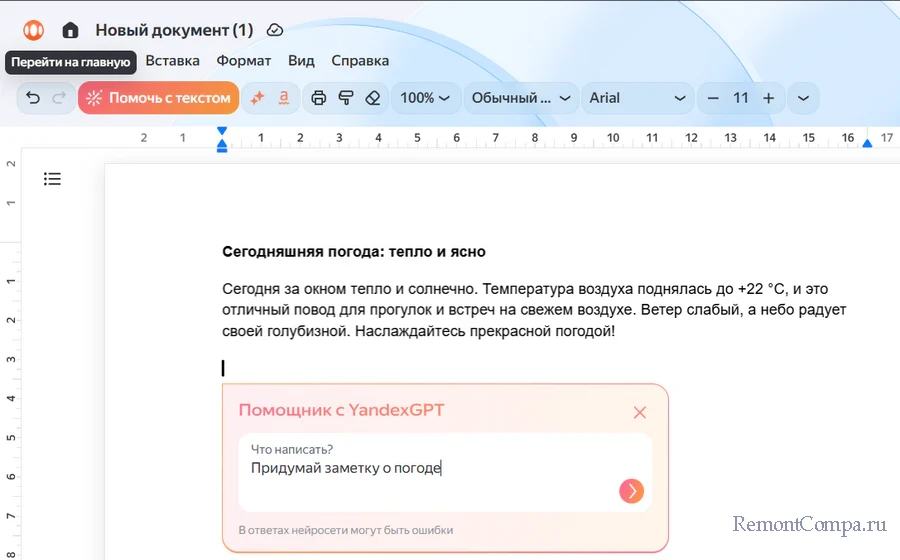Open the Arial font dropdown
This screenshot has width=900, height=560.
(x=637, y=98)
